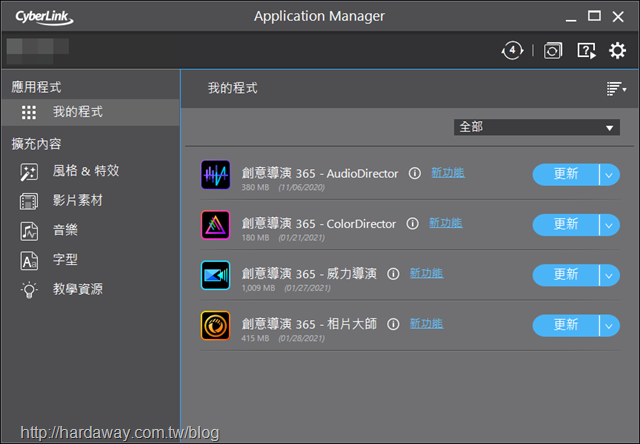Show info for AudioDirector via the (i) icon
This screenshot has width=640, height=444.
point(415,173)
